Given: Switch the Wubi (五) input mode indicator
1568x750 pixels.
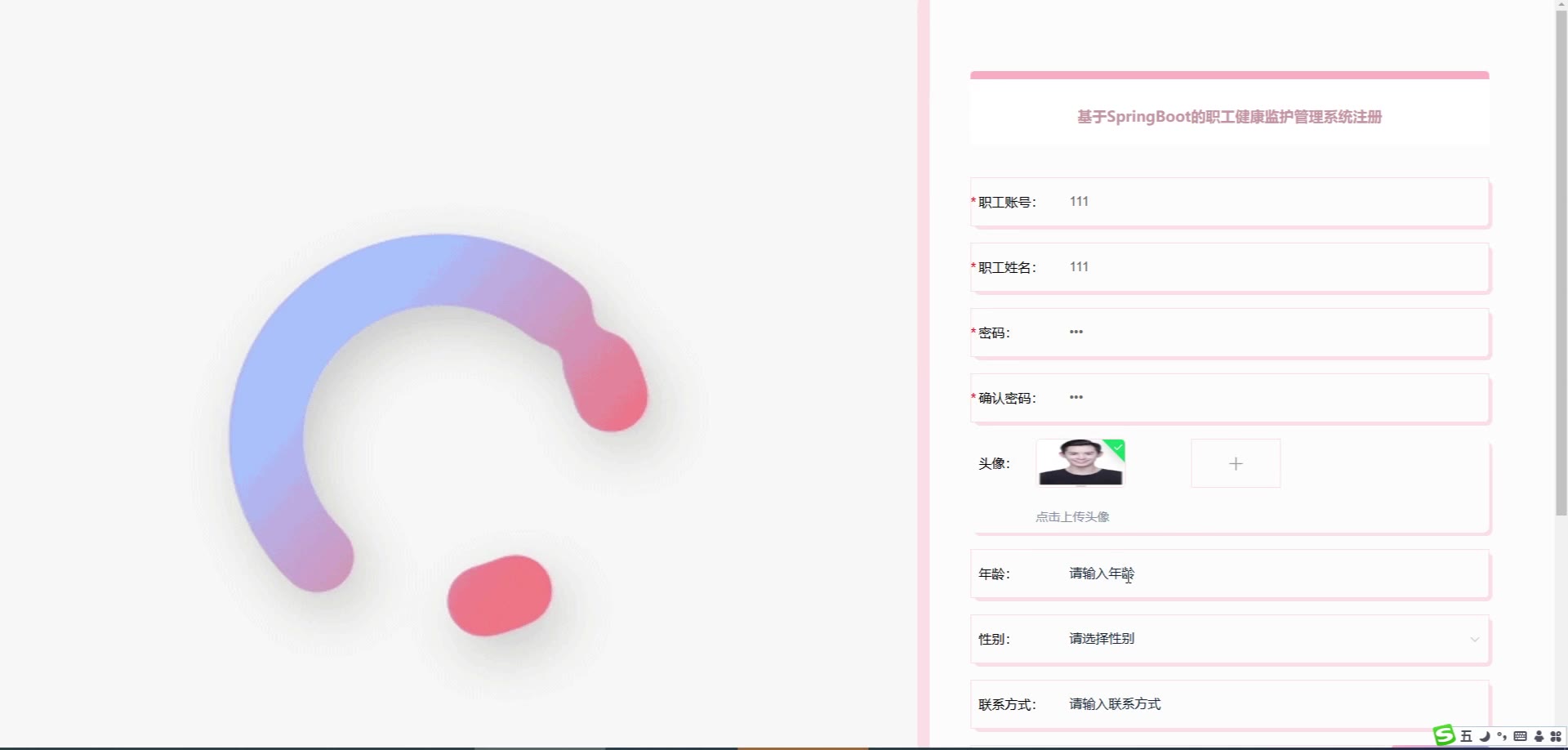Looking at the screenshot, I should (1467, 736).
